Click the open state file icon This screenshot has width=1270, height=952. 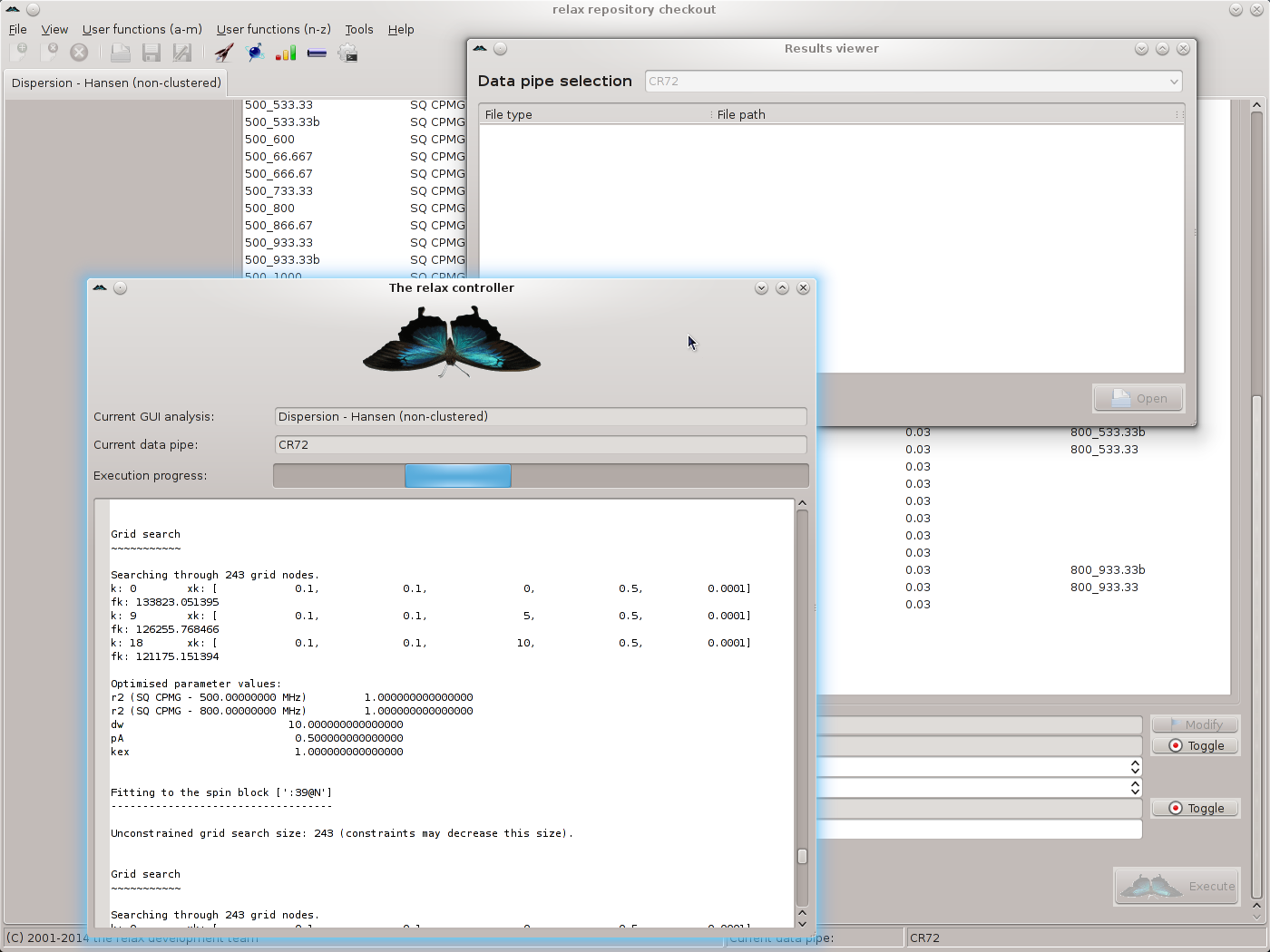[120, 53]
